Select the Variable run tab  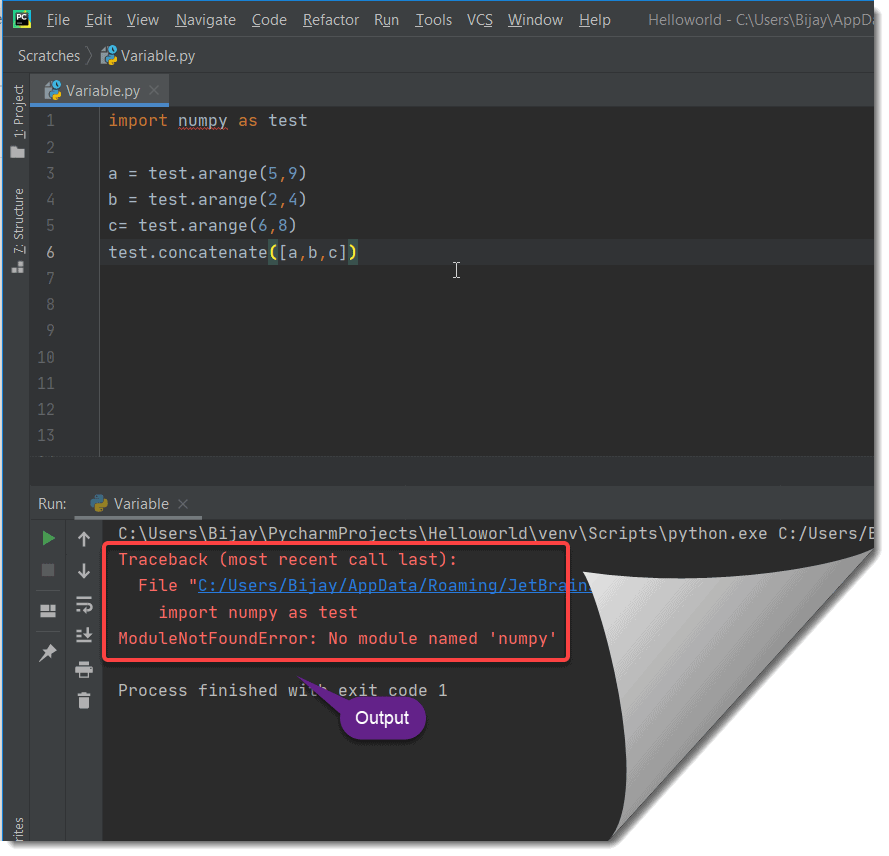(138, 503)
